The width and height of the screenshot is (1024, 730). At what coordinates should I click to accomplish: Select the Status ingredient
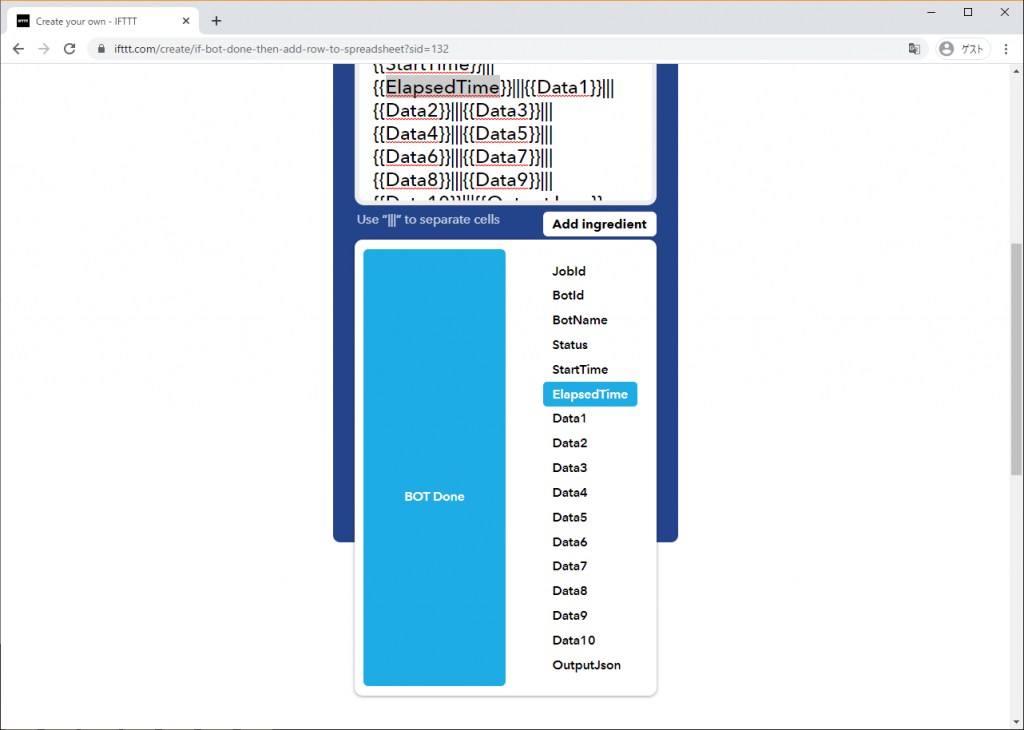pos(569,345)
